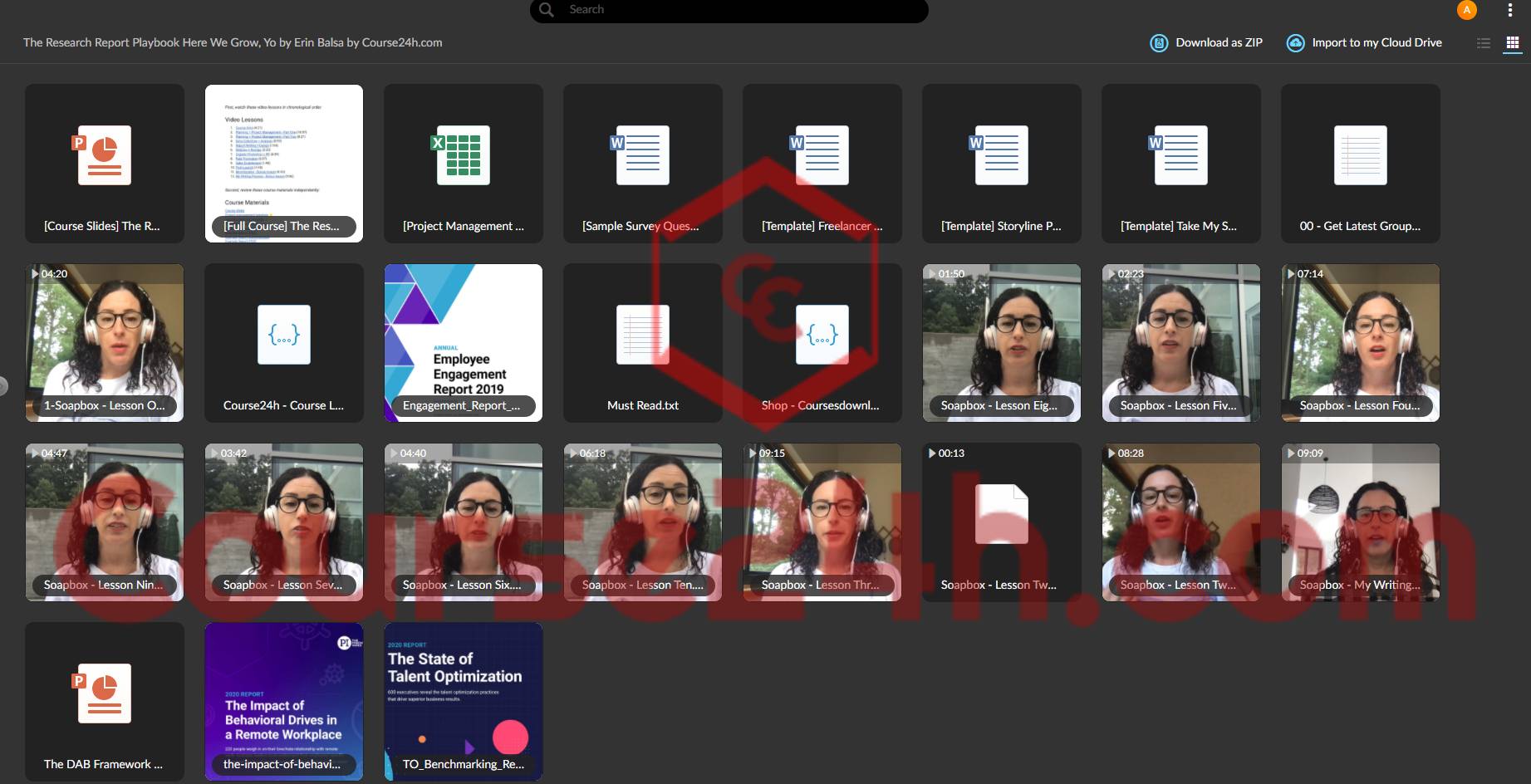Open the Project Management Excel file icon

tap(463, 155)
